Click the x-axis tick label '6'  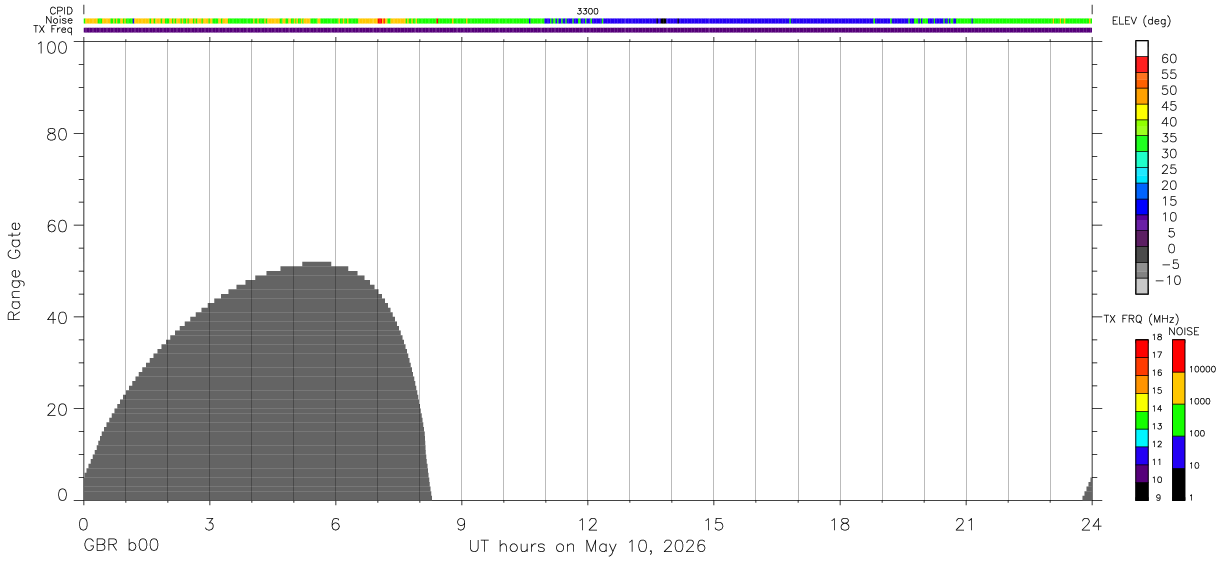pyautogui.click(x=335, y=525)
